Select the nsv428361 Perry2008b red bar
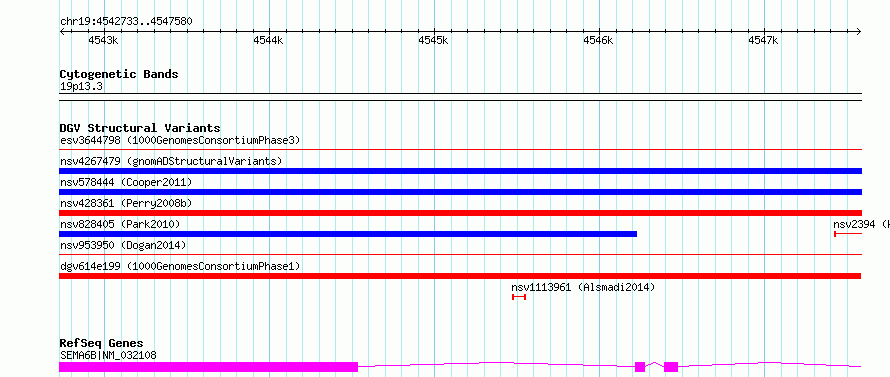The width and height of the screenshot is (890, 377). (460, 213)
